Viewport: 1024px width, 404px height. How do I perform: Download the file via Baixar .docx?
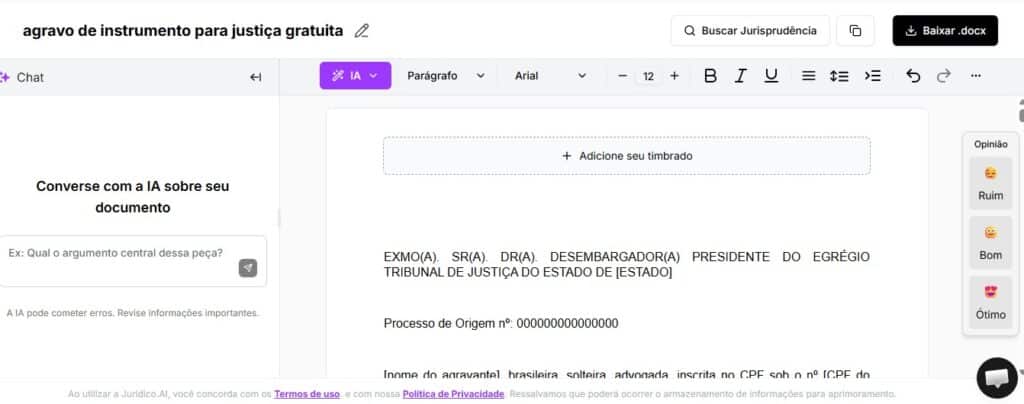[945, 31]
